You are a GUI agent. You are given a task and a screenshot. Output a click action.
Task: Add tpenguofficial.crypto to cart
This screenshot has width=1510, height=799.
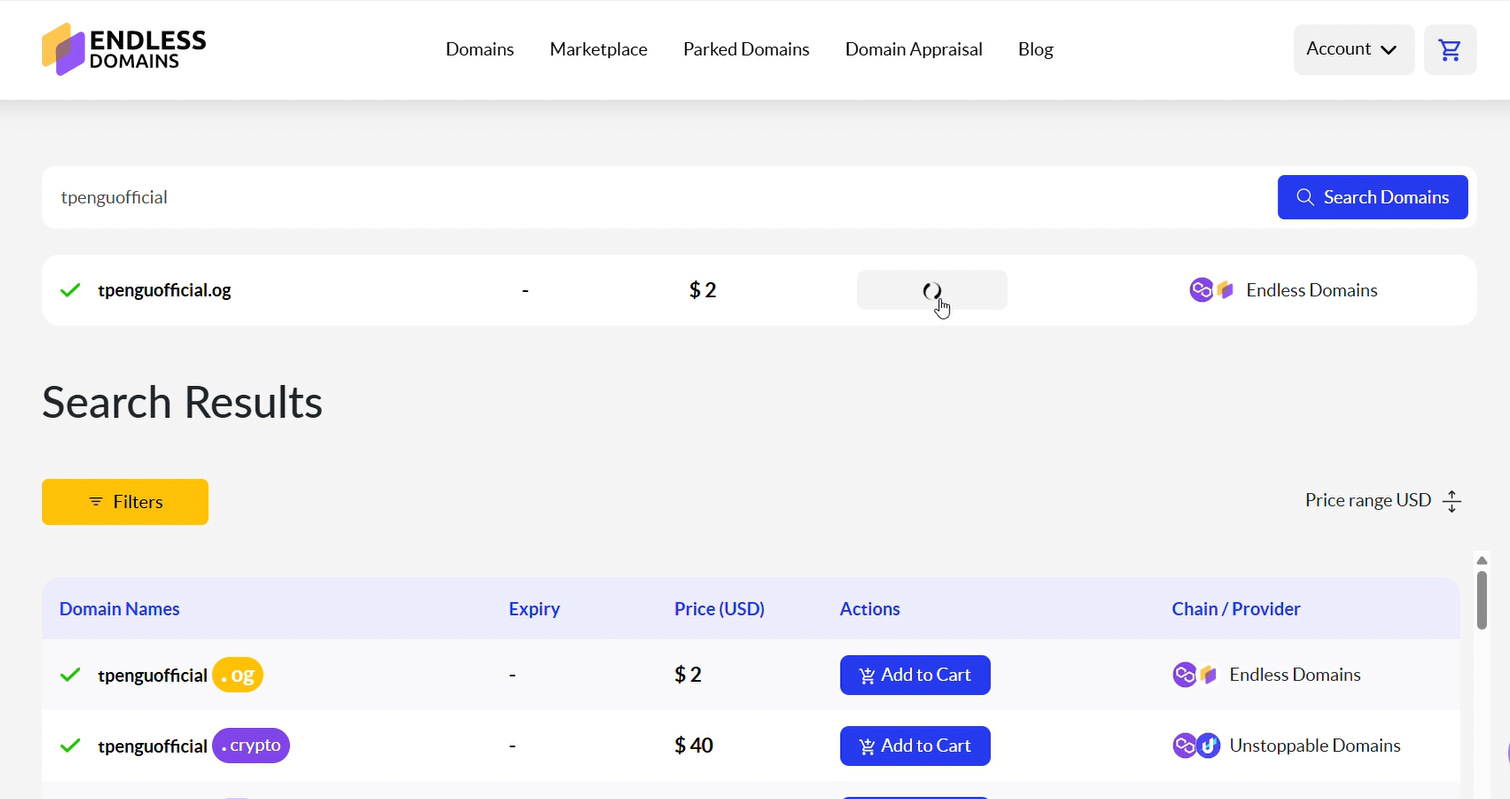pos(914,746)
